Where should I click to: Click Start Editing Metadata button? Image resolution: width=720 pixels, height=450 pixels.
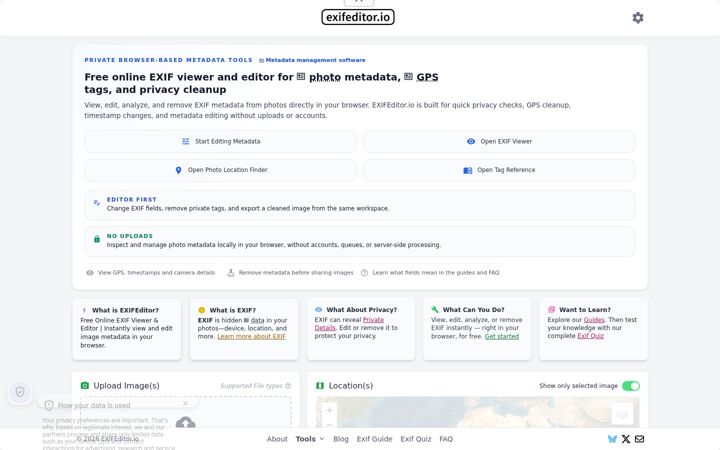220,141
